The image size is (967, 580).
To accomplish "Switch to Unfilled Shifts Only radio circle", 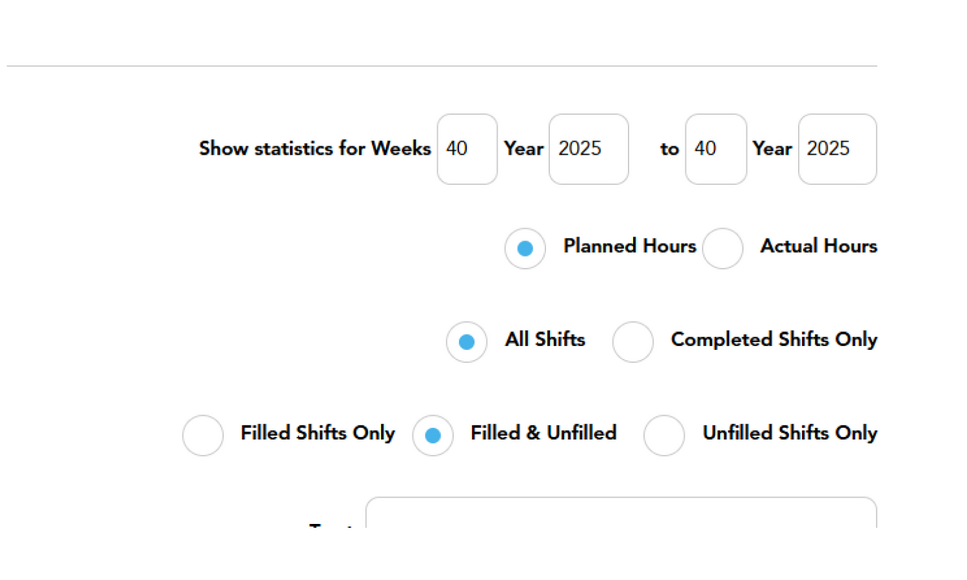I will coord(664,436).
